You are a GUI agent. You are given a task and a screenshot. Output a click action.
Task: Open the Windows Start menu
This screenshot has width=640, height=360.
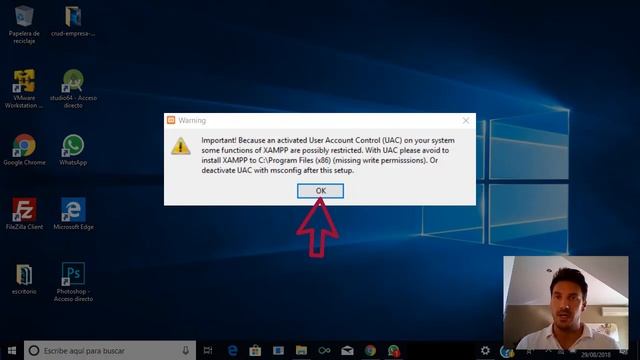[x=12, y=351]
